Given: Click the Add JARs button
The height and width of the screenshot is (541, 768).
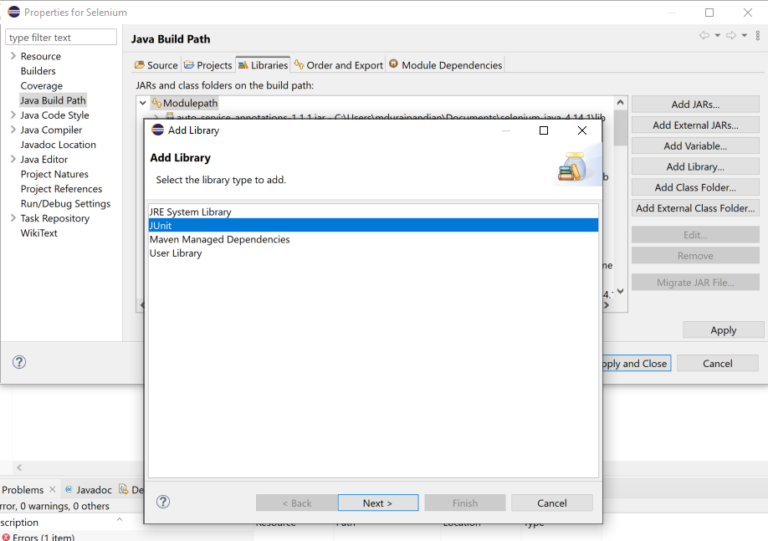Looking at the screenshot, I should [x=695, y=104].
